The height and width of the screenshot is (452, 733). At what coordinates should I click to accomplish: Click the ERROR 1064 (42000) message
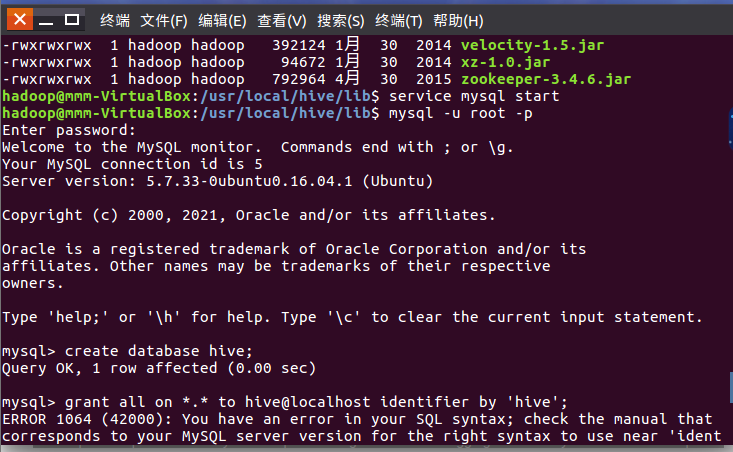[x=83, y=419]
